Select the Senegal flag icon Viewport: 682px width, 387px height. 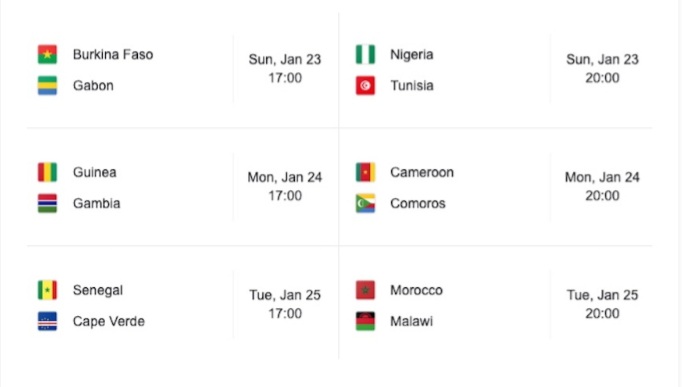click(x=47, y=290)
